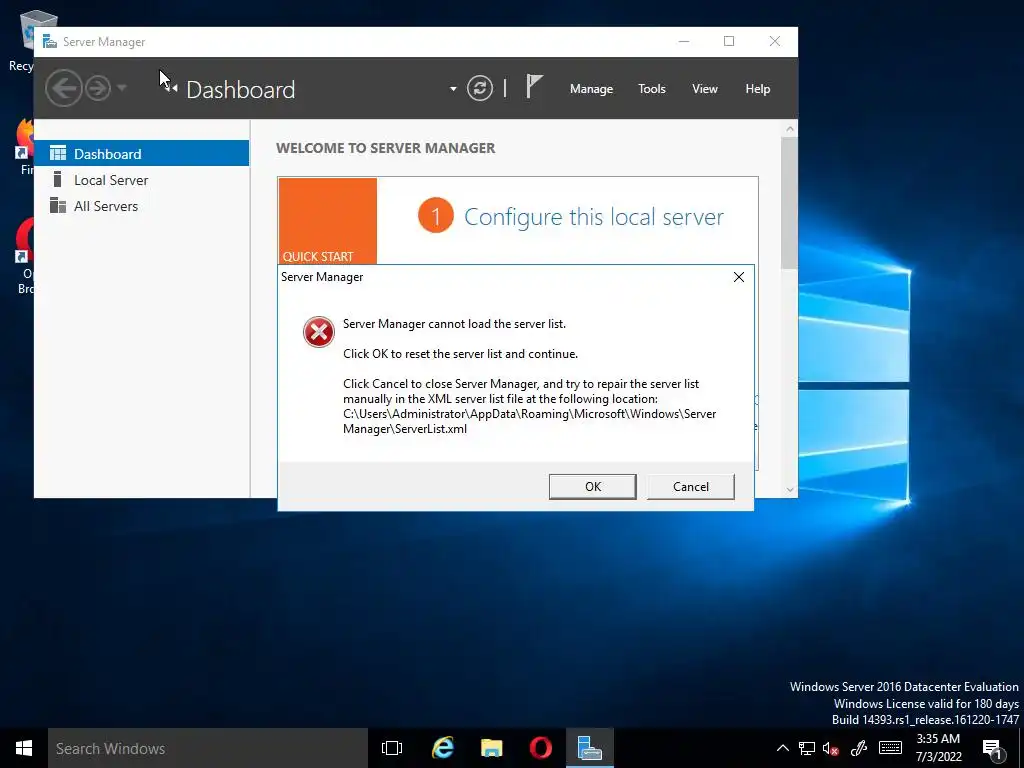The height and width of the screenshot is (768, 1024).
Task: Open the Windows Start menu
Action: 24,748
